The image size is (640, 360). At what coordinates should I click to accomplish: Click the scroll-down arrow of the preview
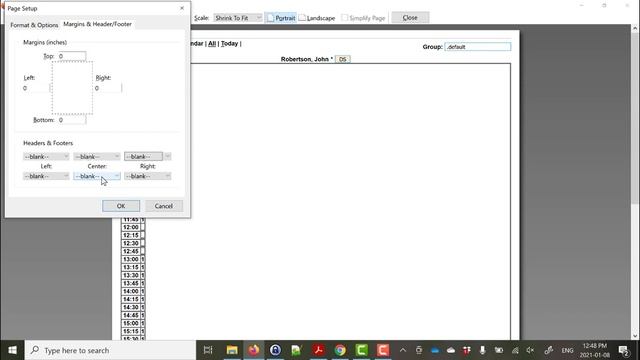(635, 336)
